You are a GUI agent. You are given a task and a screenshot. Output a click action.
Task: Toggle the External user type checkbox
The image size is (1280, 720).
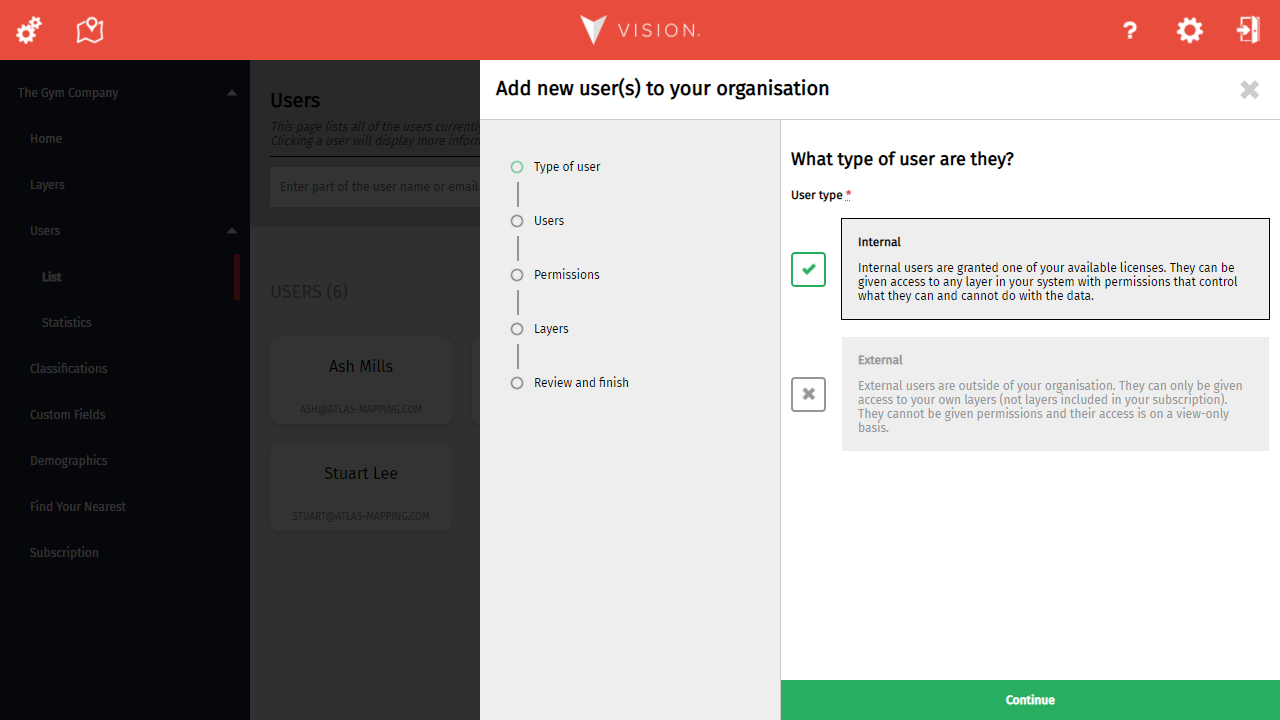click(x=808, y=394)
